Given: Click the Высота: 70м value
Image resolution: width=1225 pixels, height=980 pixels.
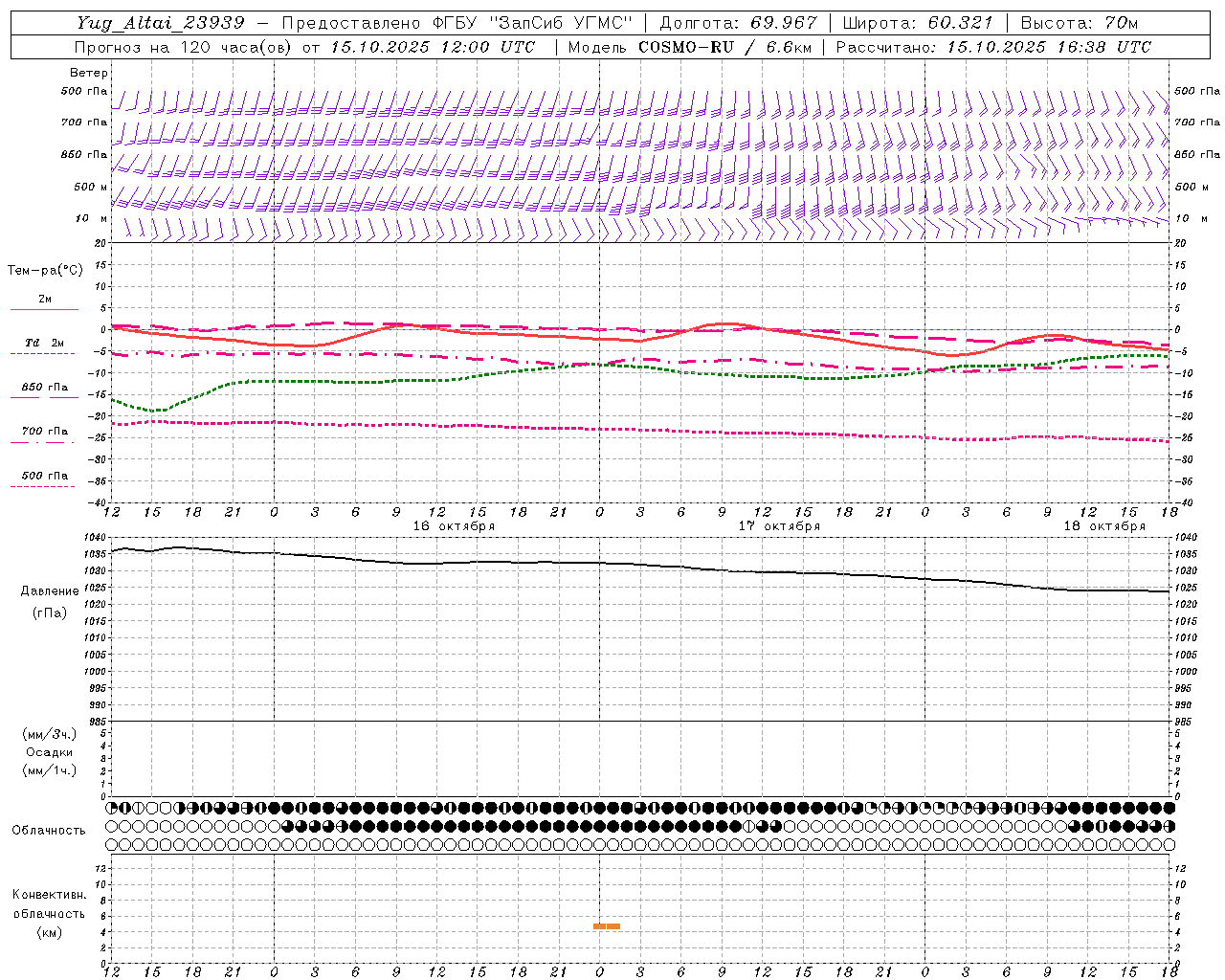Looking at the screenshot, I should pos(1080,23).
